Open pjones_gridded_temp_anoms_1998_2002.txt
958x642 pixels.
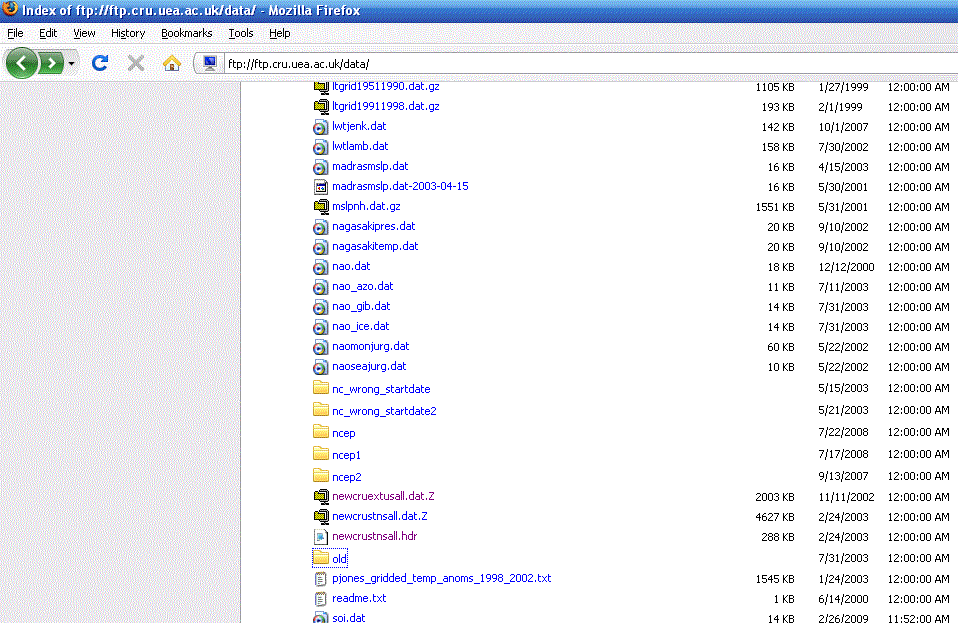pos(441,578)
